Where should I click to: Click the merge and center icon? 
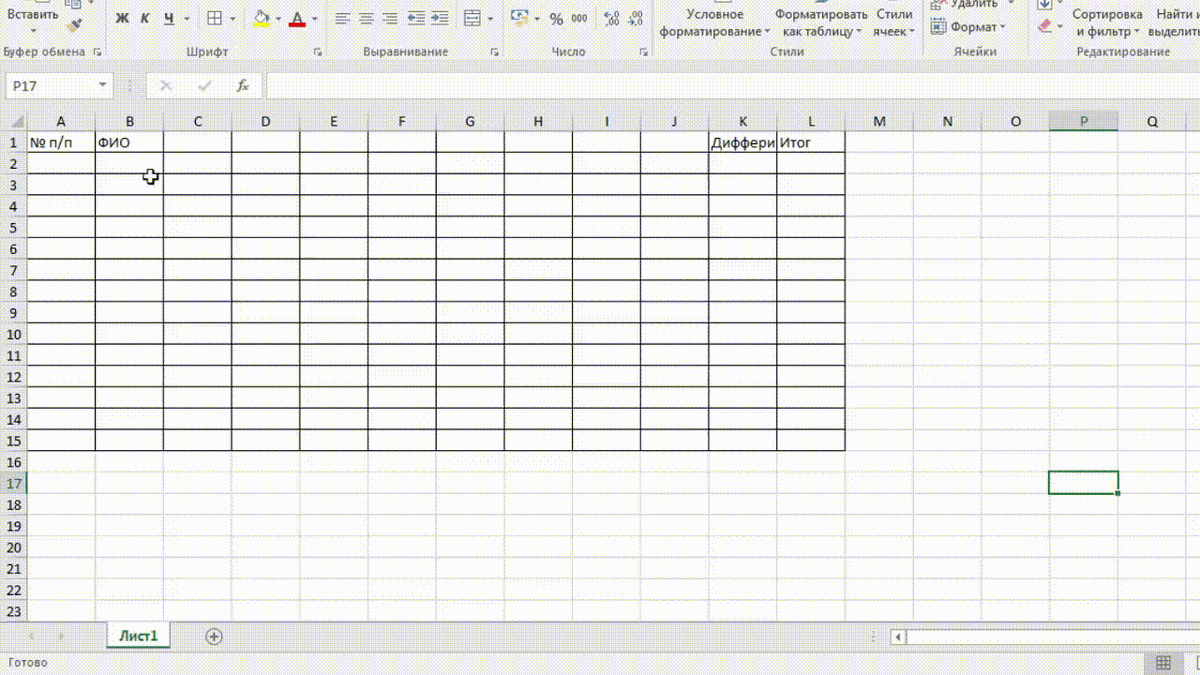[473, 19]
